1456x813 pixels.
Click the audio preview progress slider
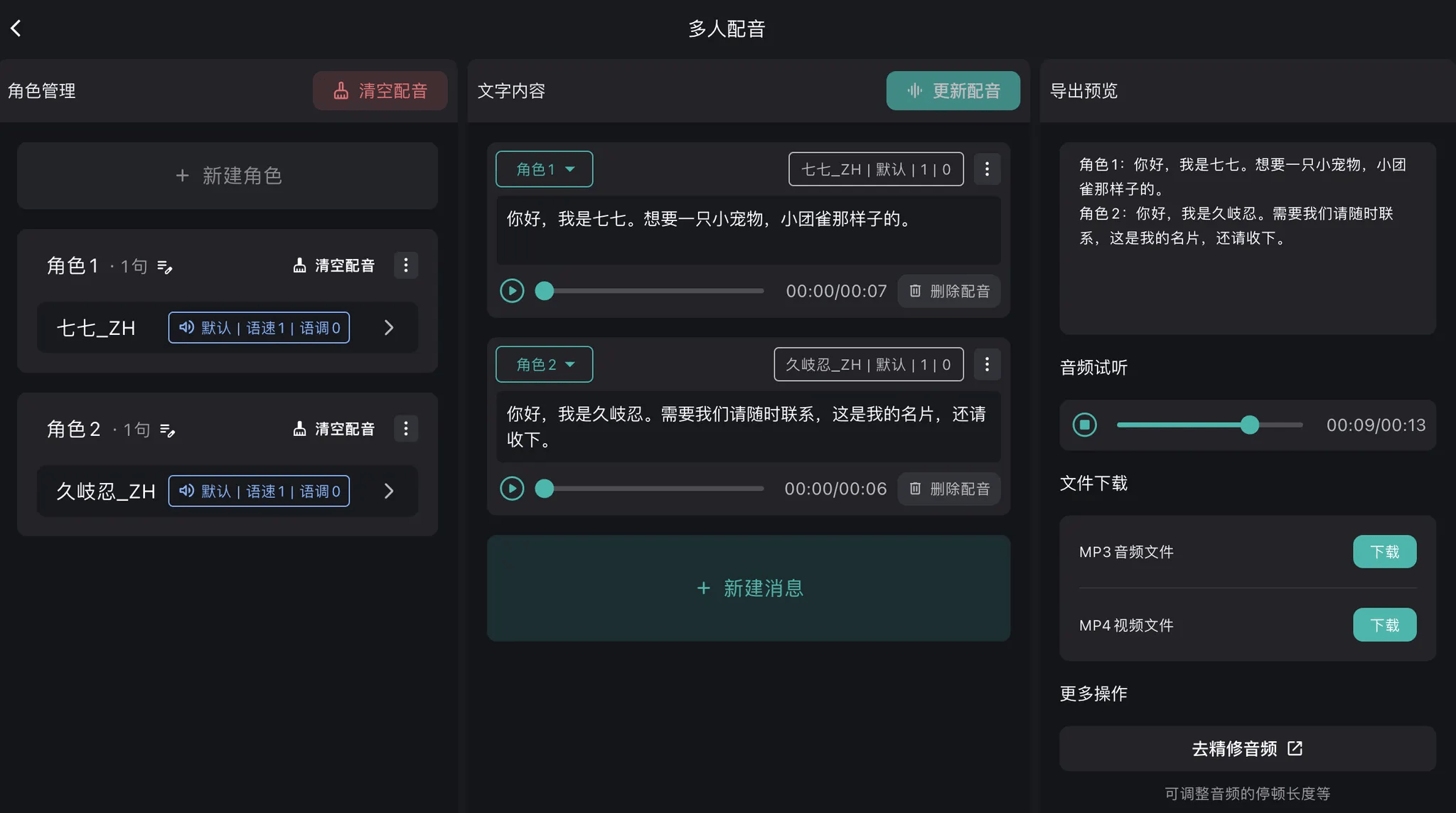1209,425
